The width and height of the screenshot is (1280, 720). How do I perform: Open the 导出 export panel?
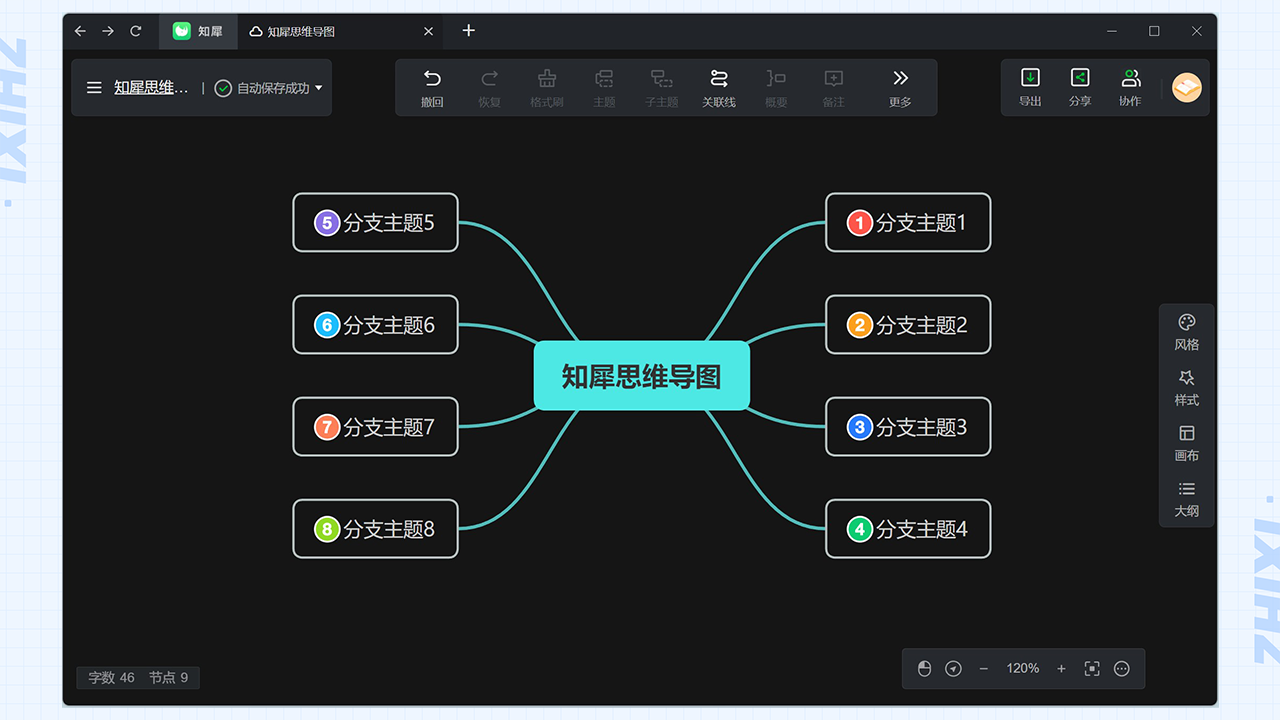pyautogui.click(x=1030, y=87)
